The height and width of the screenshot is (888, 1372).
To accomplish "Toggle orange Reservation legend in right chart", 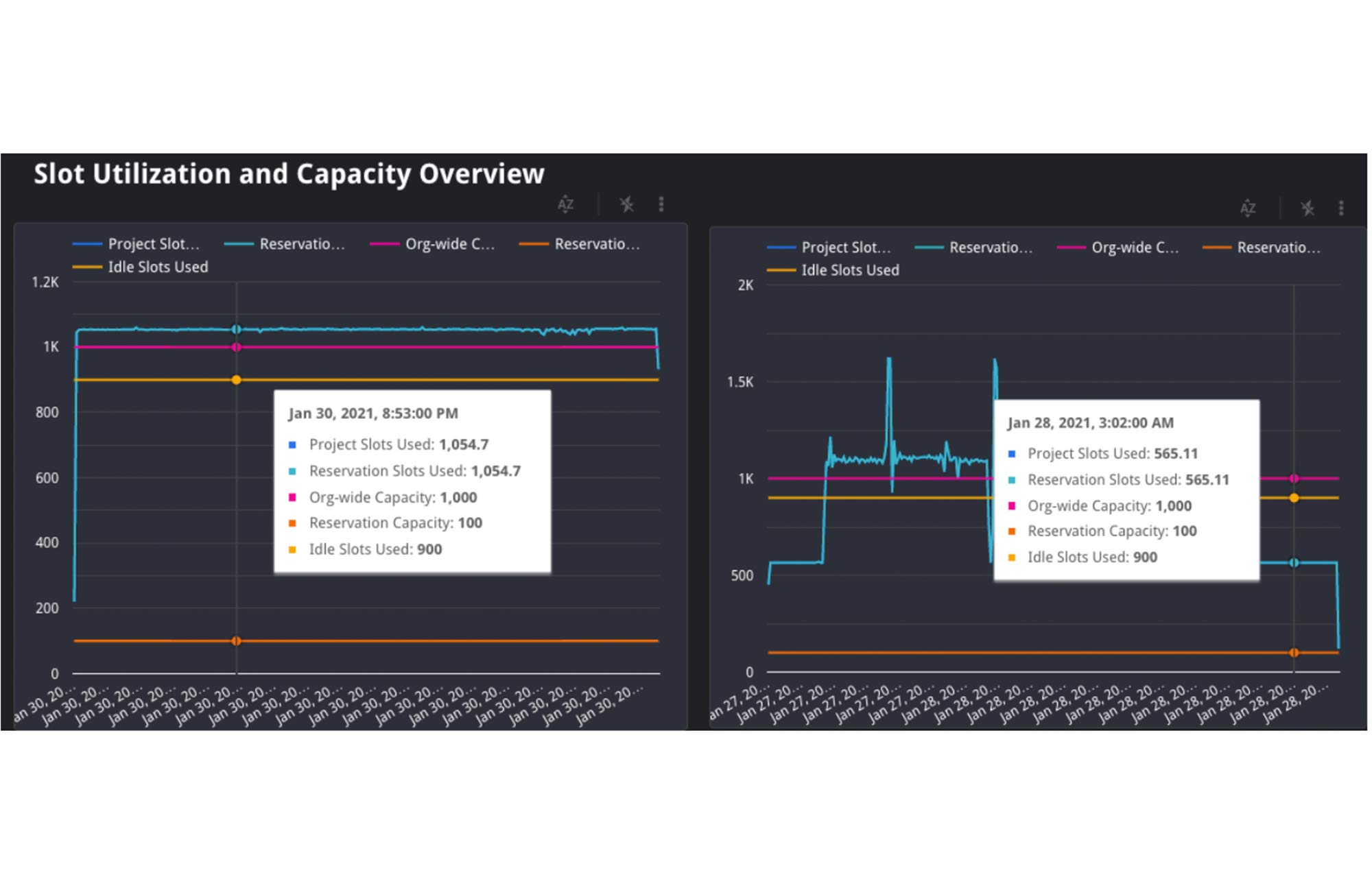I will pyautogui.click(x=1262, y=248).
